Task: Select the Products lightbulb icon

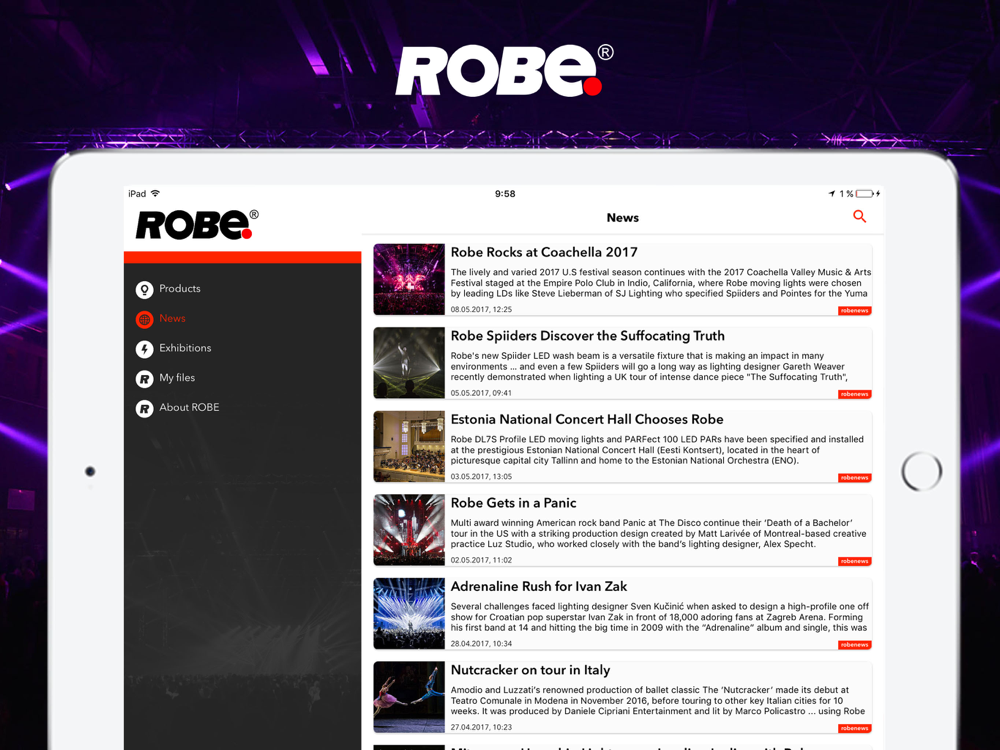Action: coord(145,290)
